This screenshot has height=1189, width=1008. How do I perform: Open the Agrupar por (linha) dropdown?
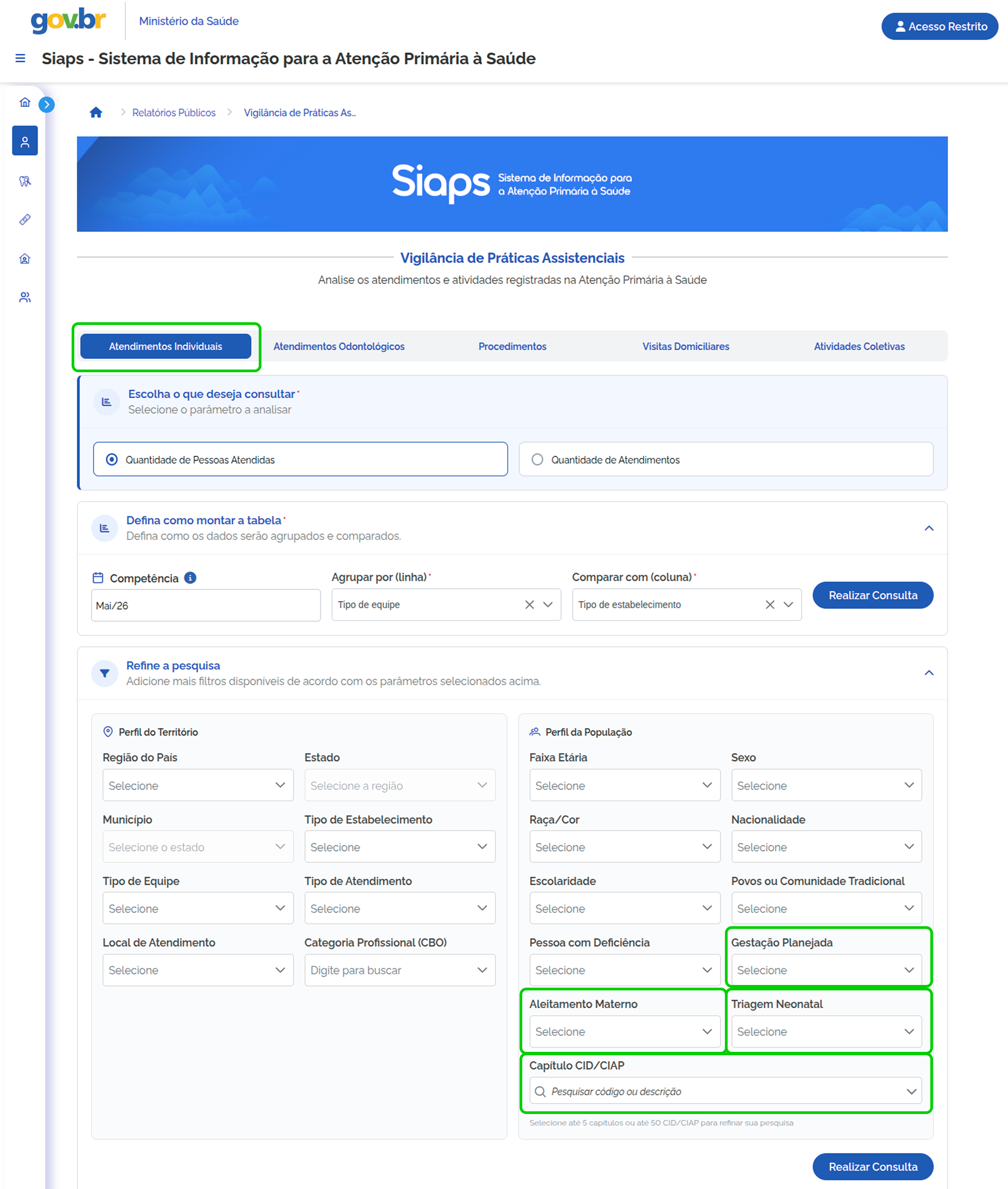(x=446, y=605)
